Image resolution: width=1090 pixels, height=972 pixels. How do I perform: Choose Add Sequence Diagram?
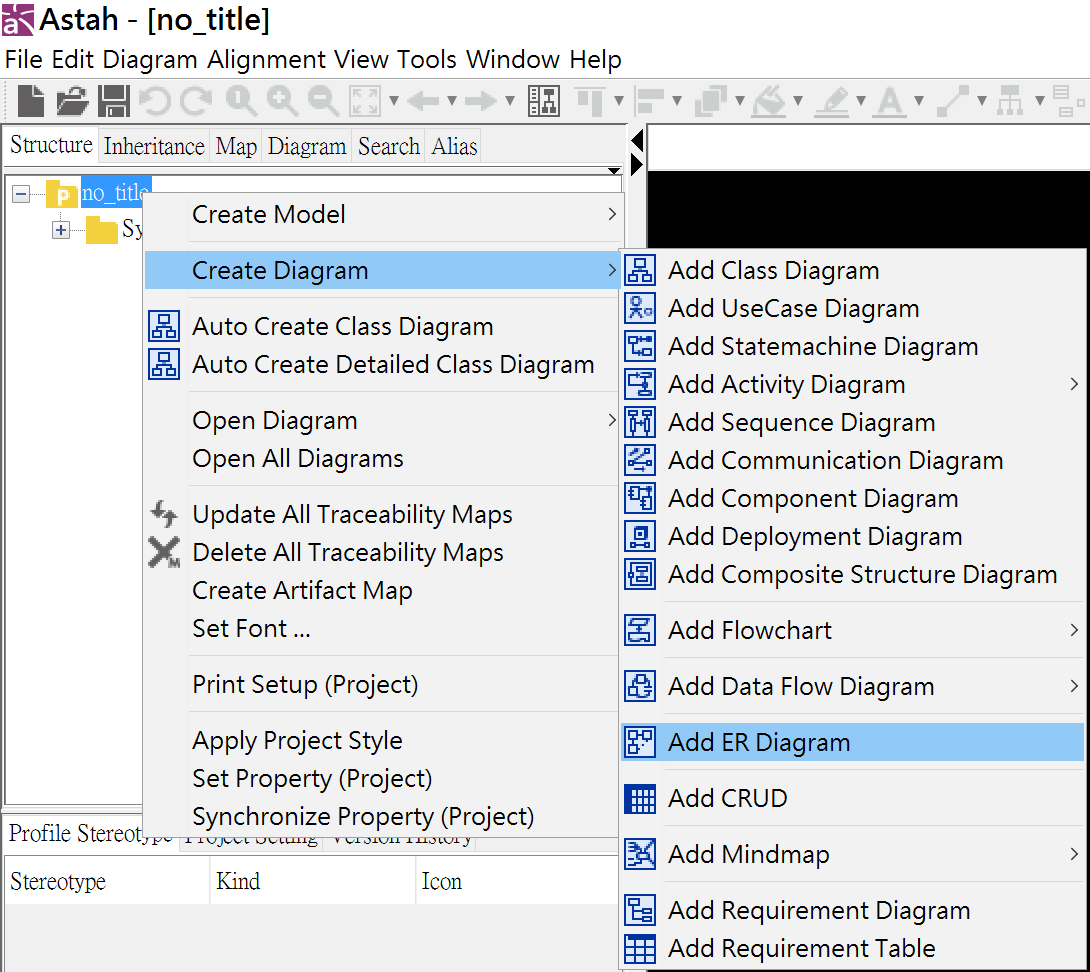coord(853,422)
